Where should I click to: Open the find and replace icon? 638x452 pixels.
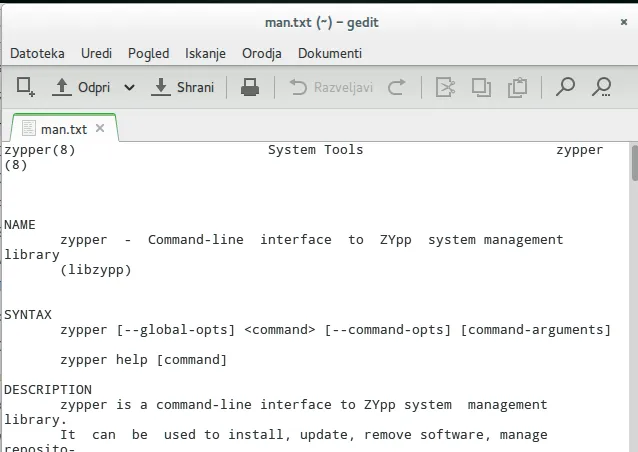click(601, 87)
